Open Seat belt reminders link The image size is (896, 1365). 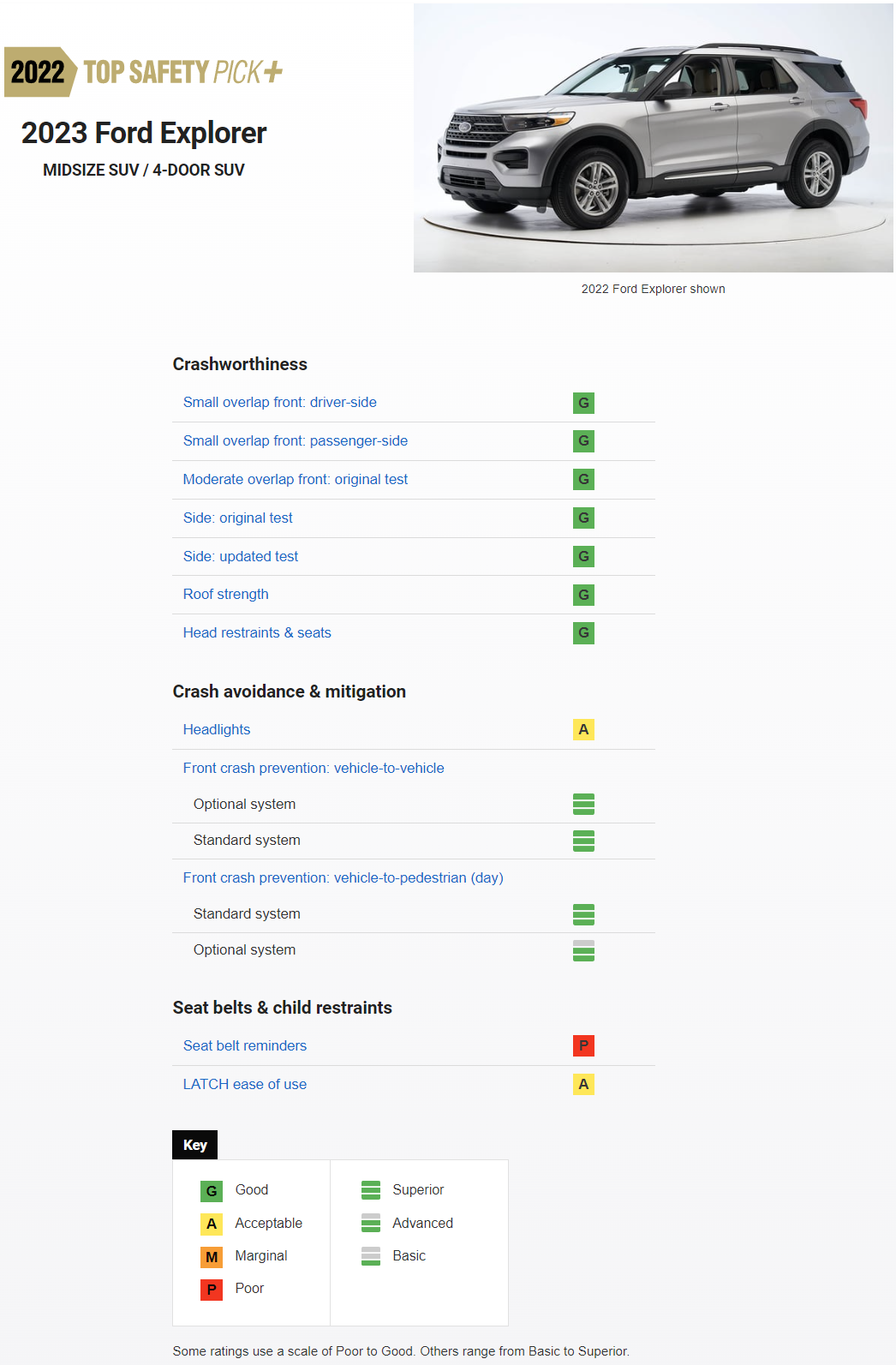point(245,1046)
